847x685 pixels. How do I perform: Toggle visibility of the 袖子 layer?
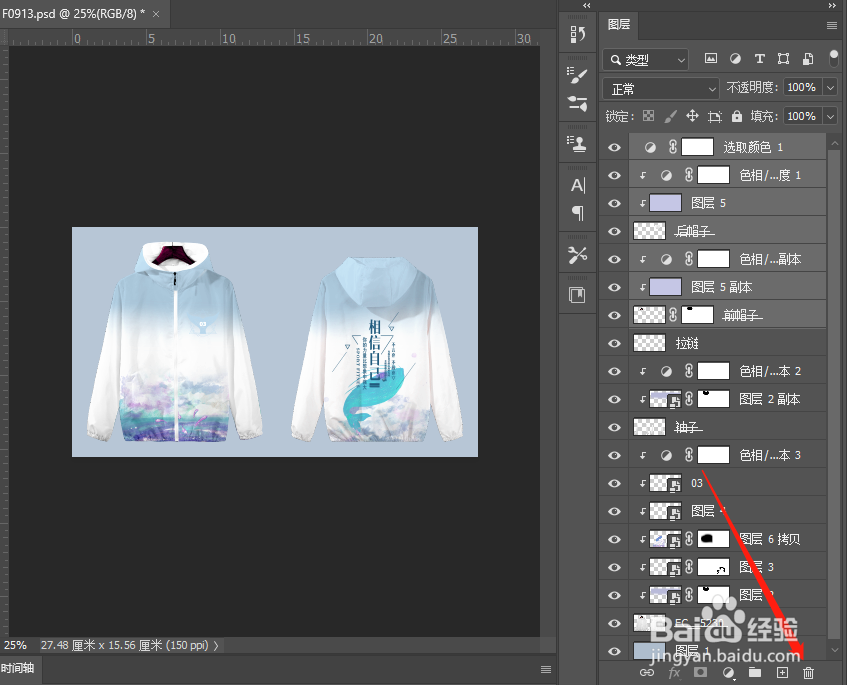point(614,427)
